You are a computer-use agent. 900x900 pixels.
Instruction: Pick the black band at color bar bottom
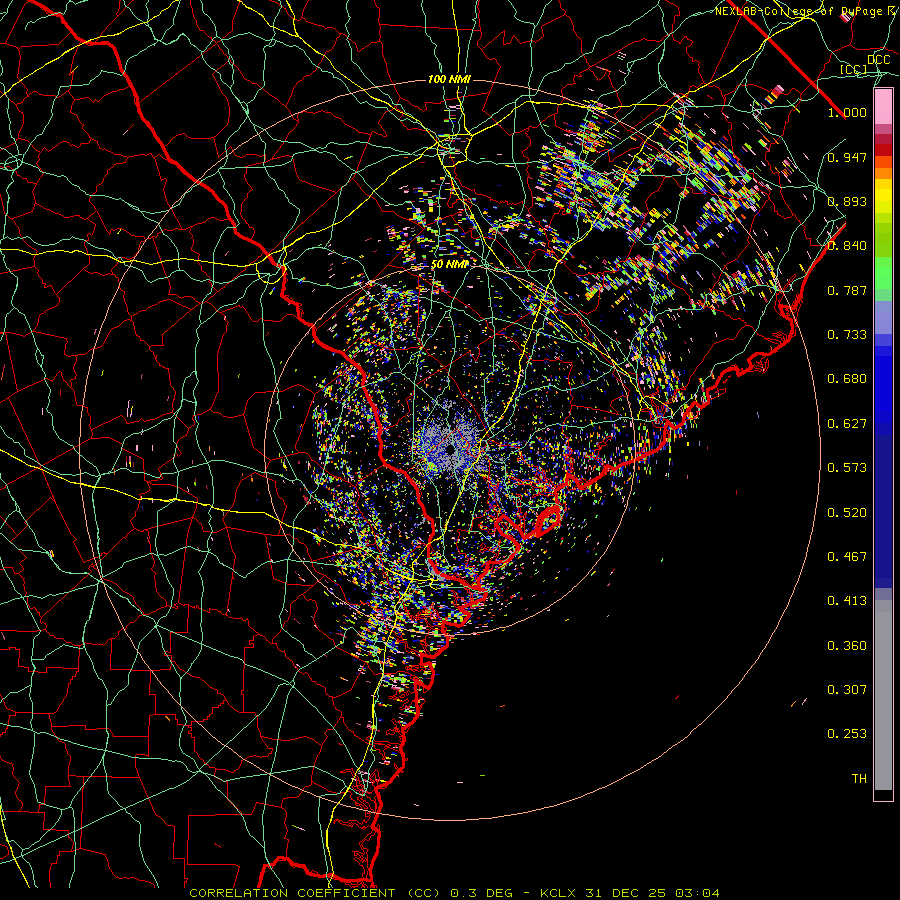(x=883, y=794)
